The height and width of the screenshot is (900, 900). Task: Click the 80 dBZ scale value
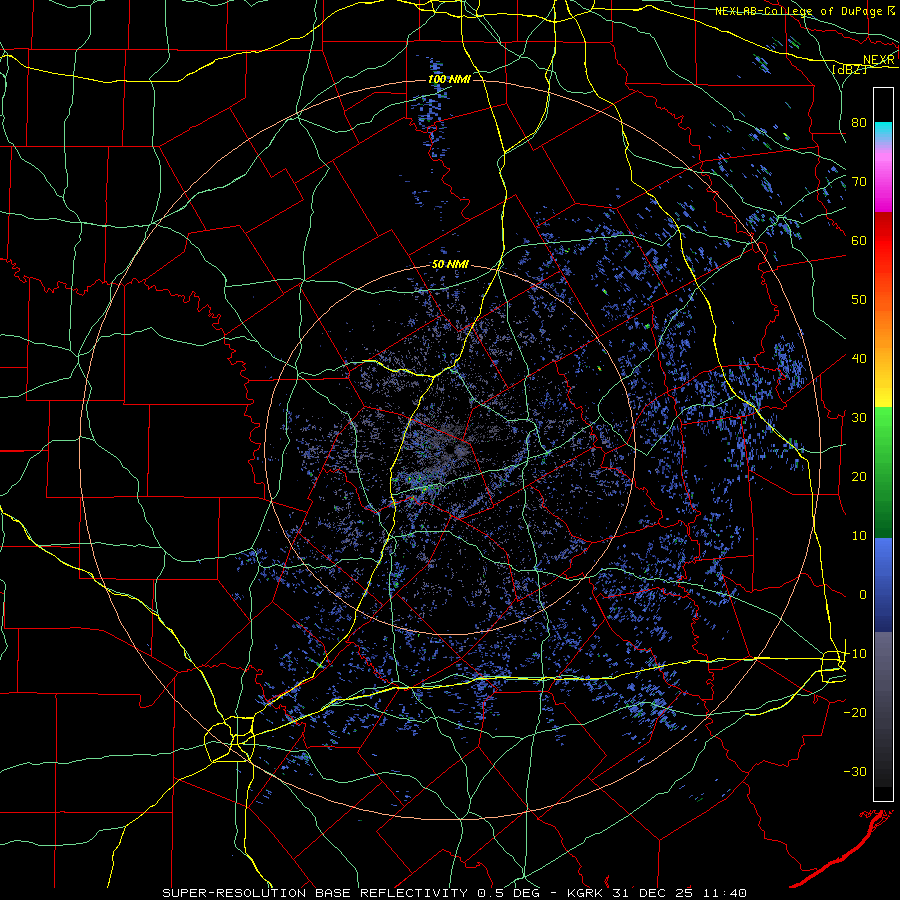click(x=859, y=122)
